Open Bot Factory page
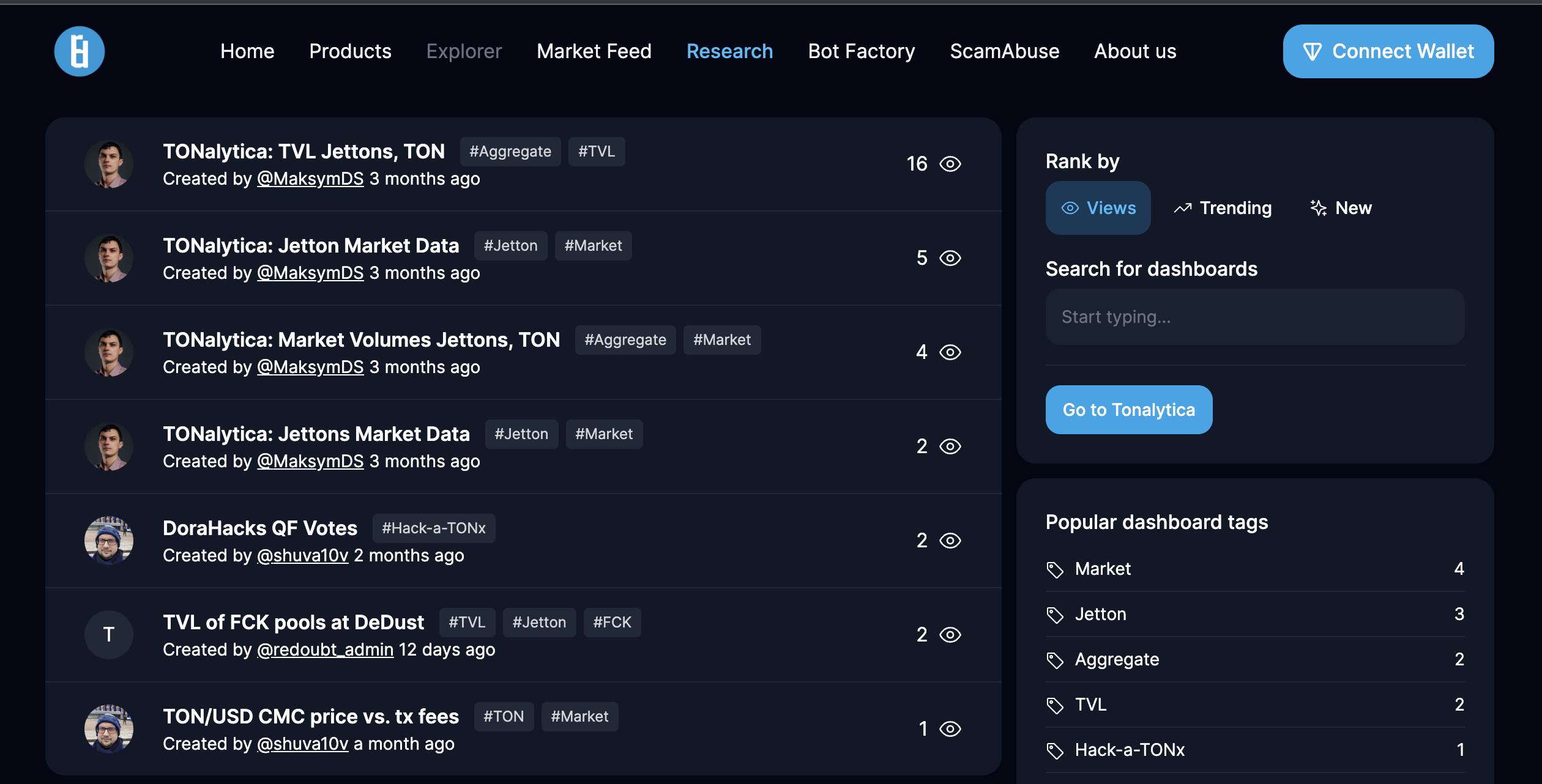1542x784 pixels. (862, 51)
